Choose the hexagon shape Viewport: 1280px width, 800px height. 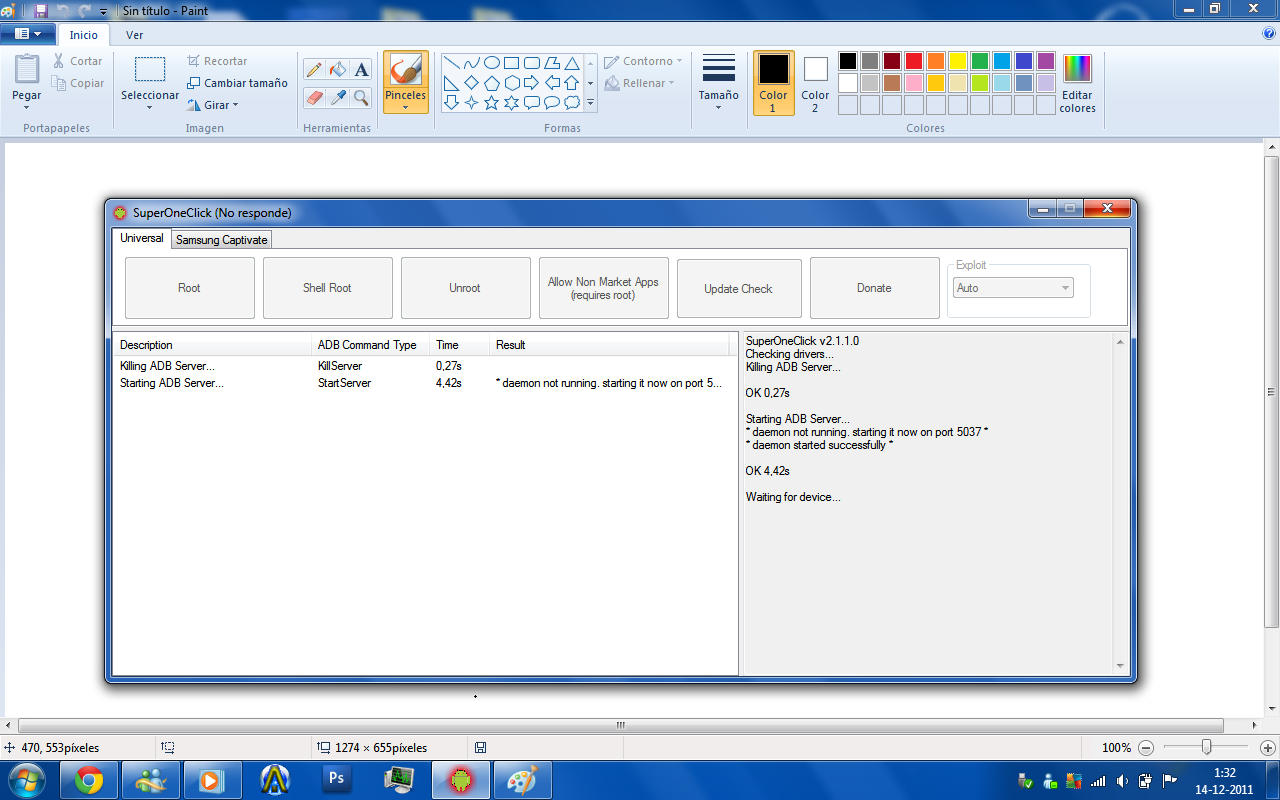pyautogui.click(x=511, y=83)
